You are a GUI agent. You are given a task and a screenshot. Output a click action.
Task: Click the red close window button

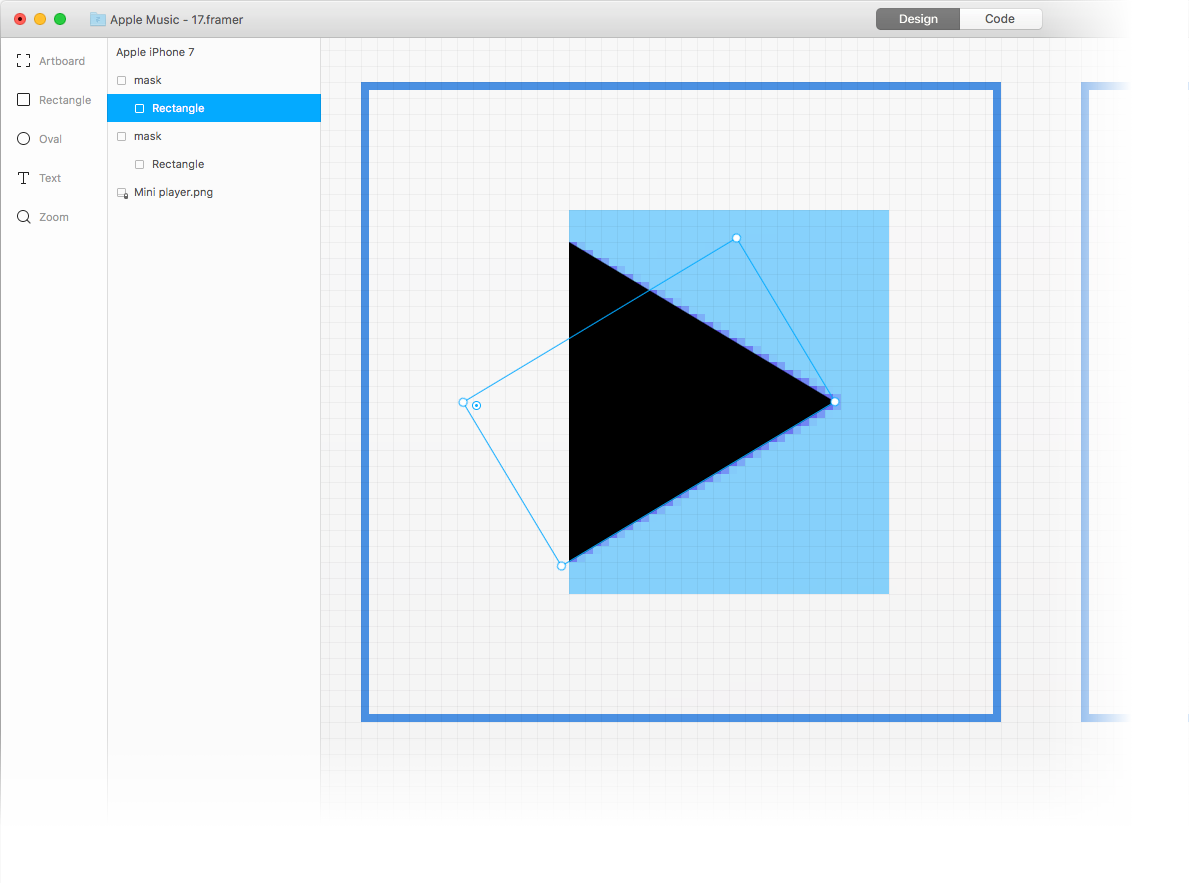[x=20, y=19]
